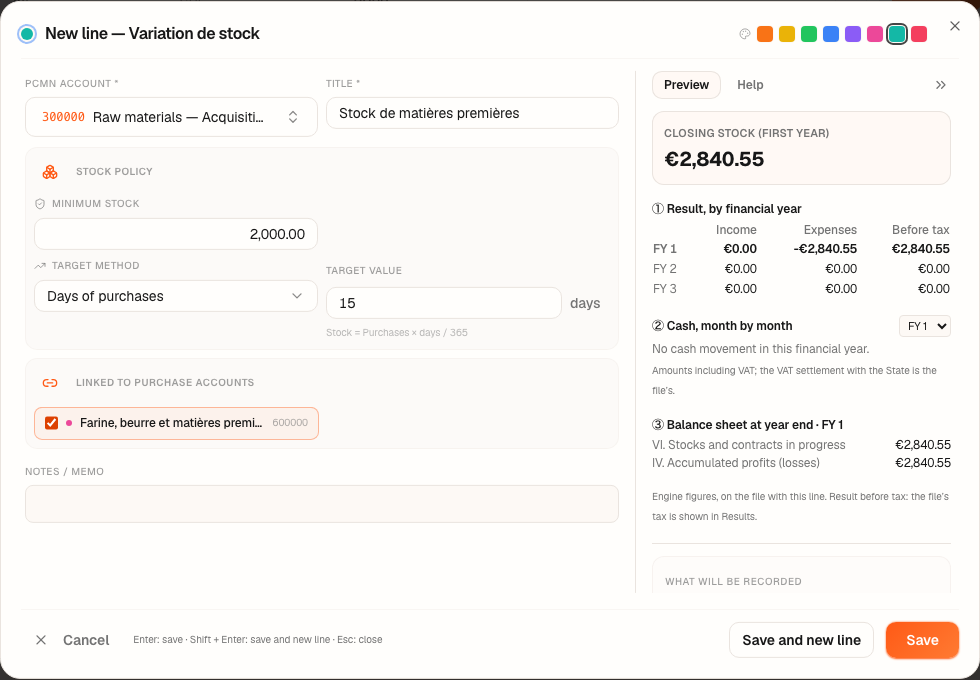Pick the red color swatch
980x680 pixels.
(x=919, y=34)
